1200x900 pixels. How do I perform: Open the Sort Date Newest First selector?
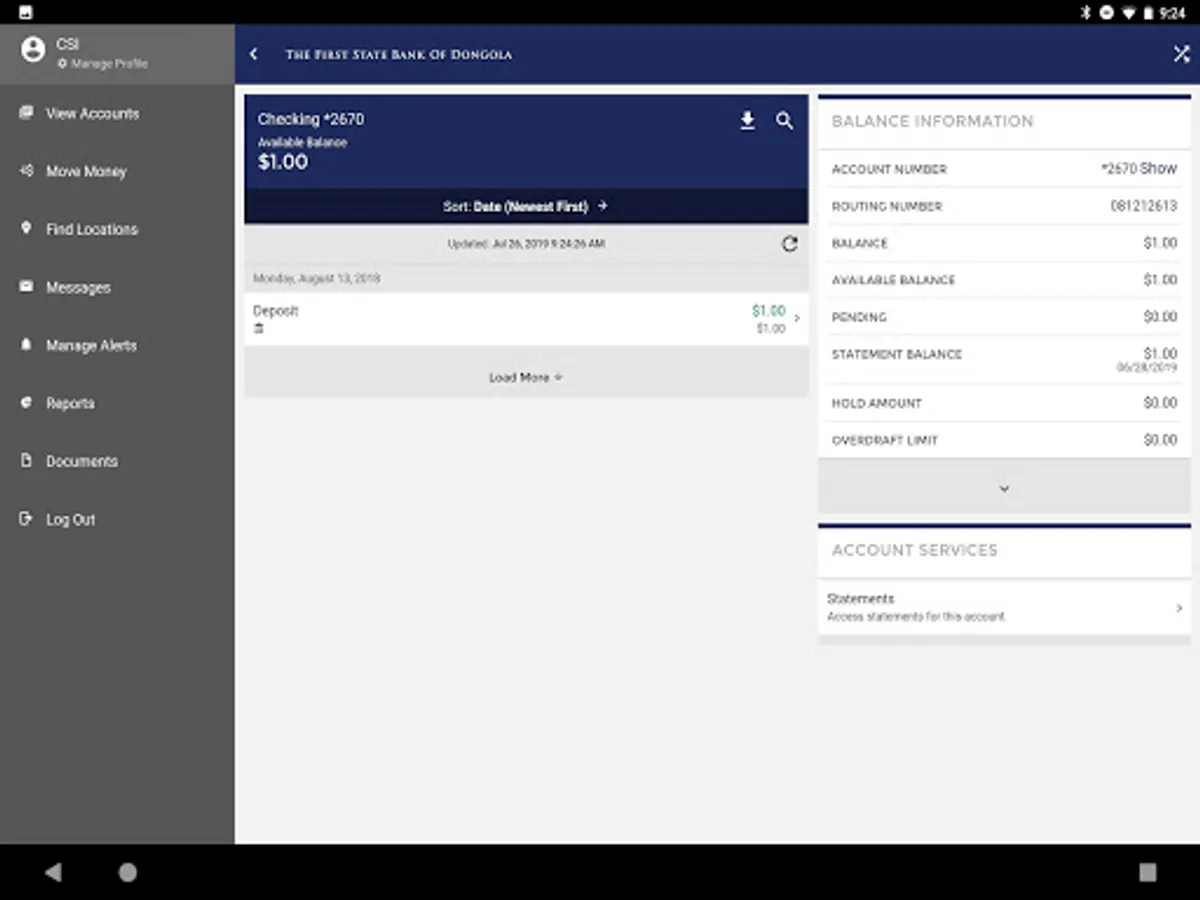[525, 206]
